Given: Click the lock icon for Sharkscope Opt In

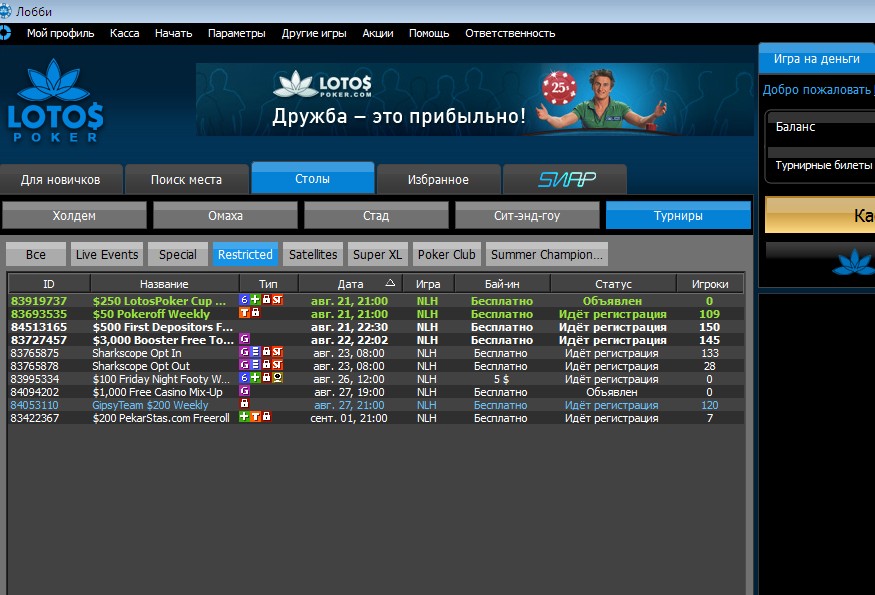Looking at the screenshot, I should pyautogui.click(x=266, y=352).
